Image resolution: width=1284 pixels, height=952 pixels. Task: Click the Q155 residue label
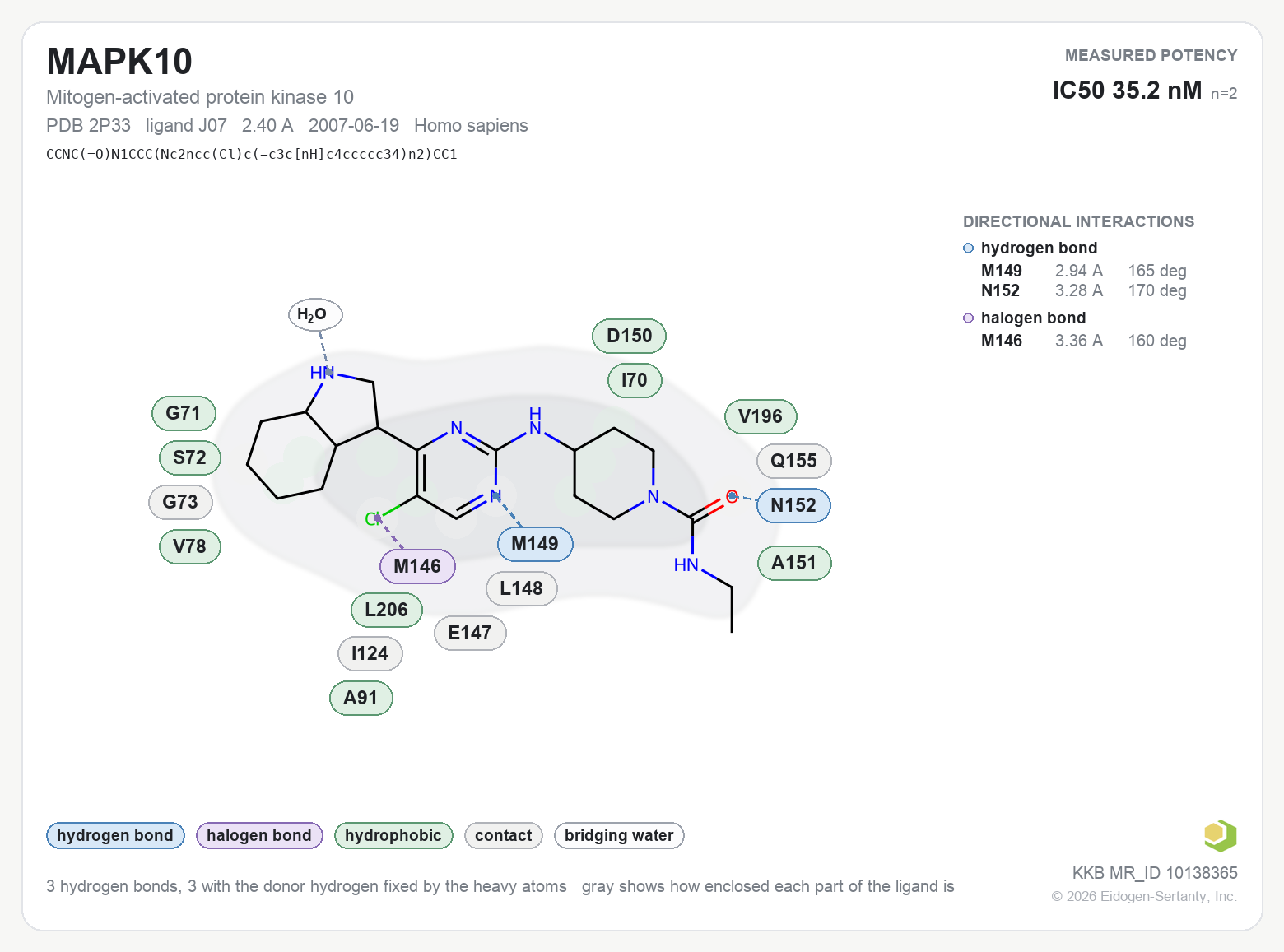click(x=794, y=461)
